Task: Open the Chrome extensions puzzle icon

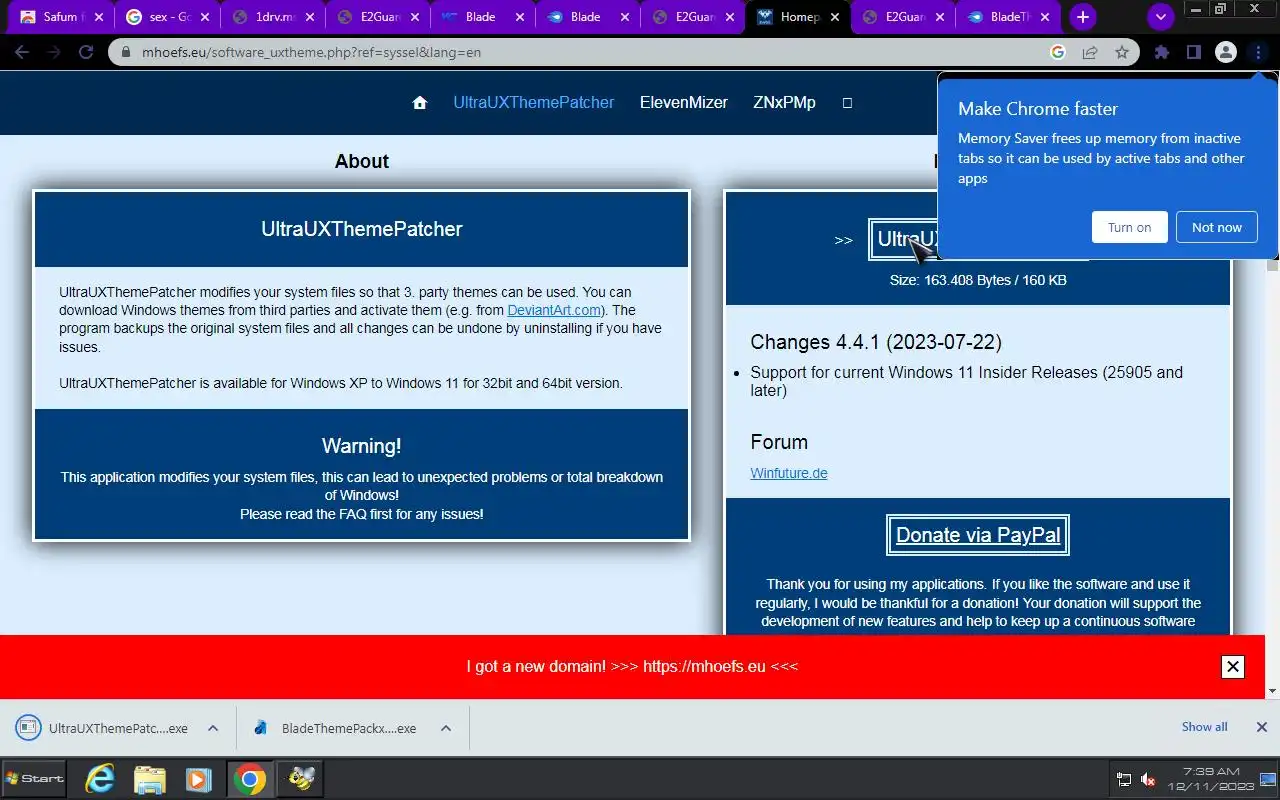Action: point(1161,52)
